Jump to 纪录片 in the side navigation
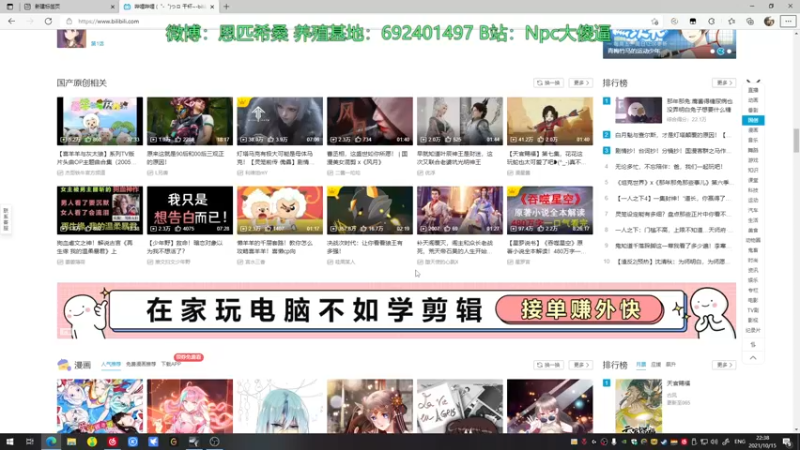The image size is (800, 450). click(x=753, y=331)
